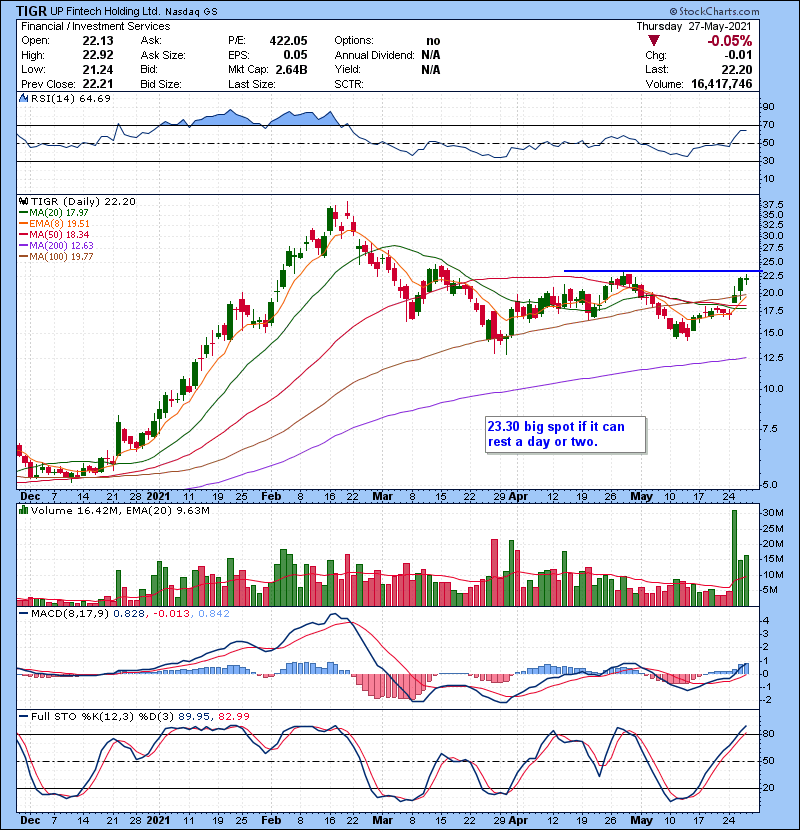Click the MACD value 0.828
This screenshot has height=830, width=800.
tap(129, 614)
